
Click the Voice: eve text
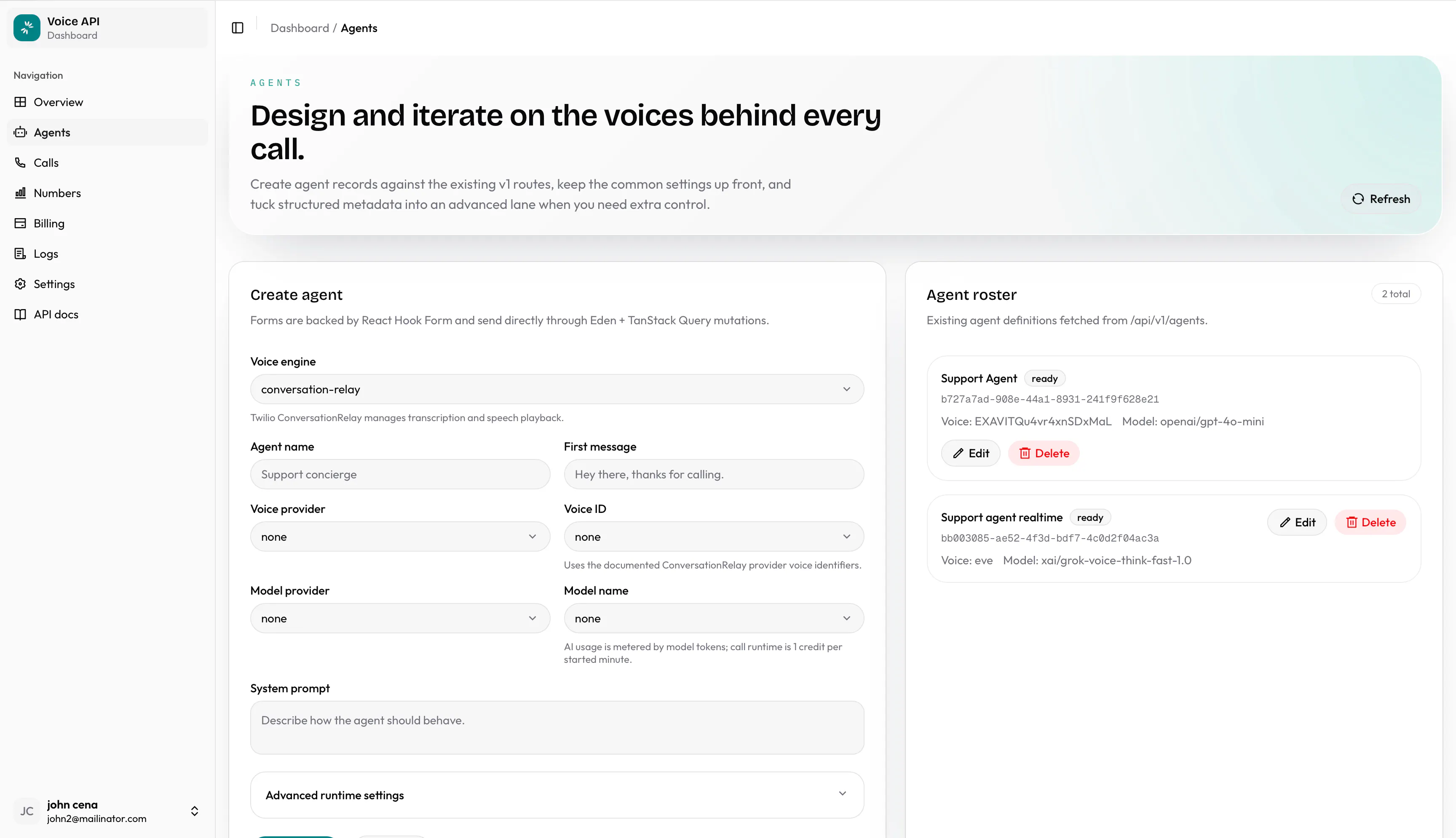pyautogui.click(x=966, y=560)
